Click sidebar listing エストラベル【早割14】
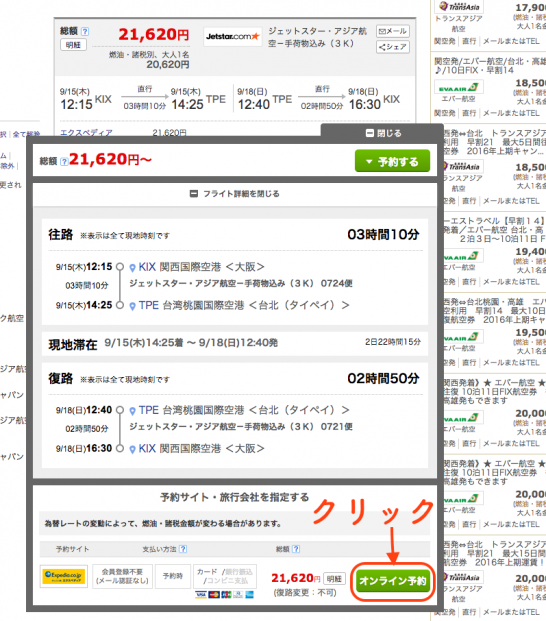 (x=495, y=230)
